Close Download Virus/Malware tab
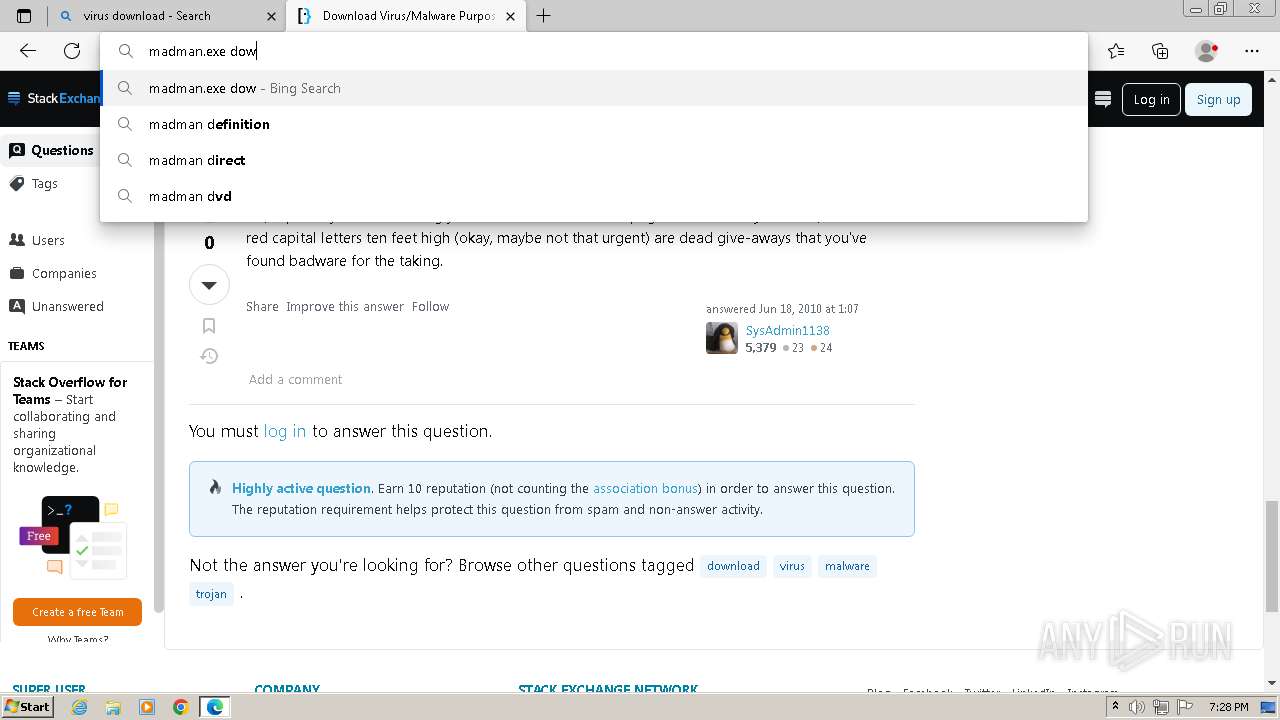The height and width of the screenshot is (720, 1280). click(512, 16)
